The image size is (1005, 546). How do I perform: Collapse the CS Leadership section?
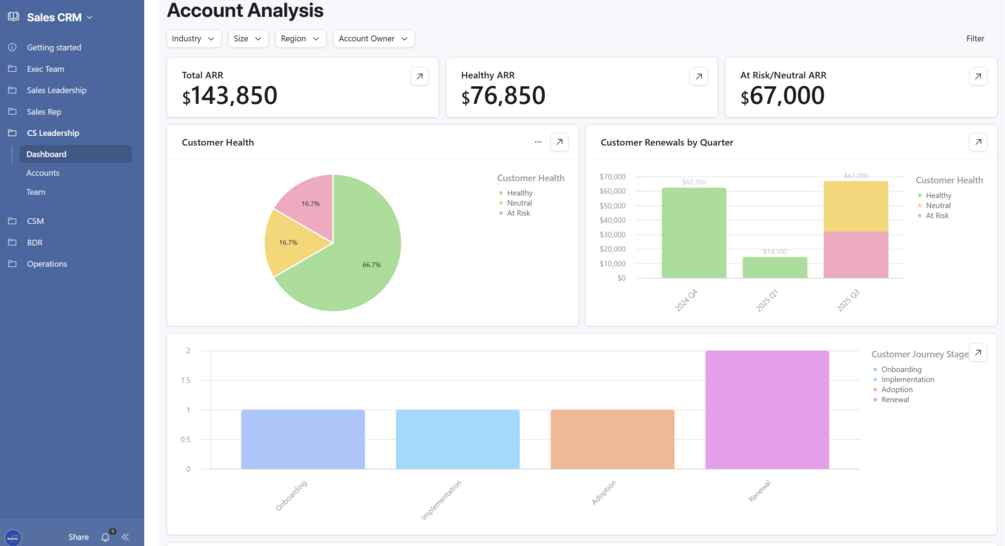(x=53, y=133)
